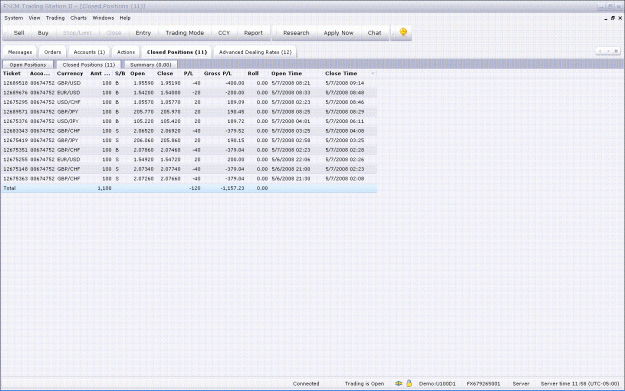Open the Help menu
Viewport: 625px width, 391px height.
(x=125, y=18)
